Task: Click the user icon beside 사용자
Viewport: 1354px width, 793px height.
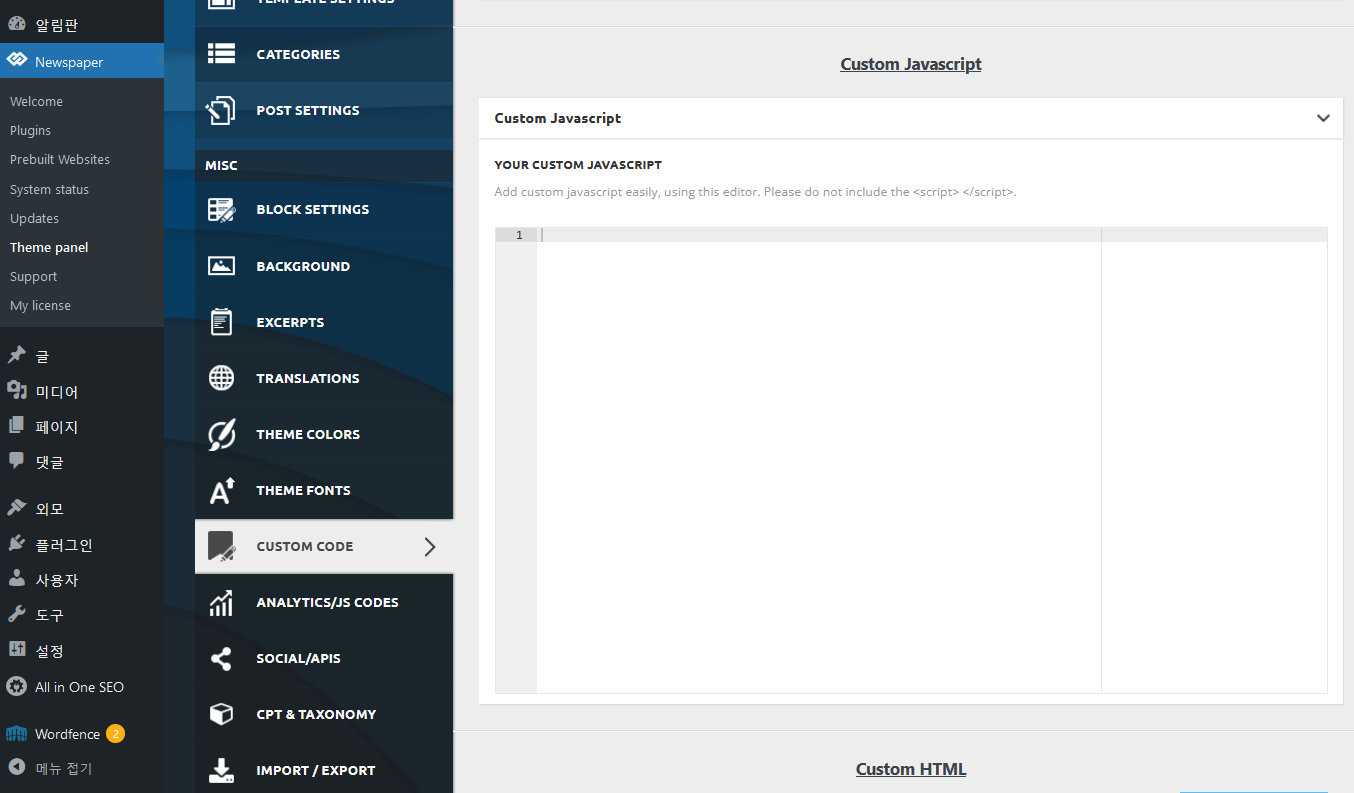Action: tap(17, 579)
